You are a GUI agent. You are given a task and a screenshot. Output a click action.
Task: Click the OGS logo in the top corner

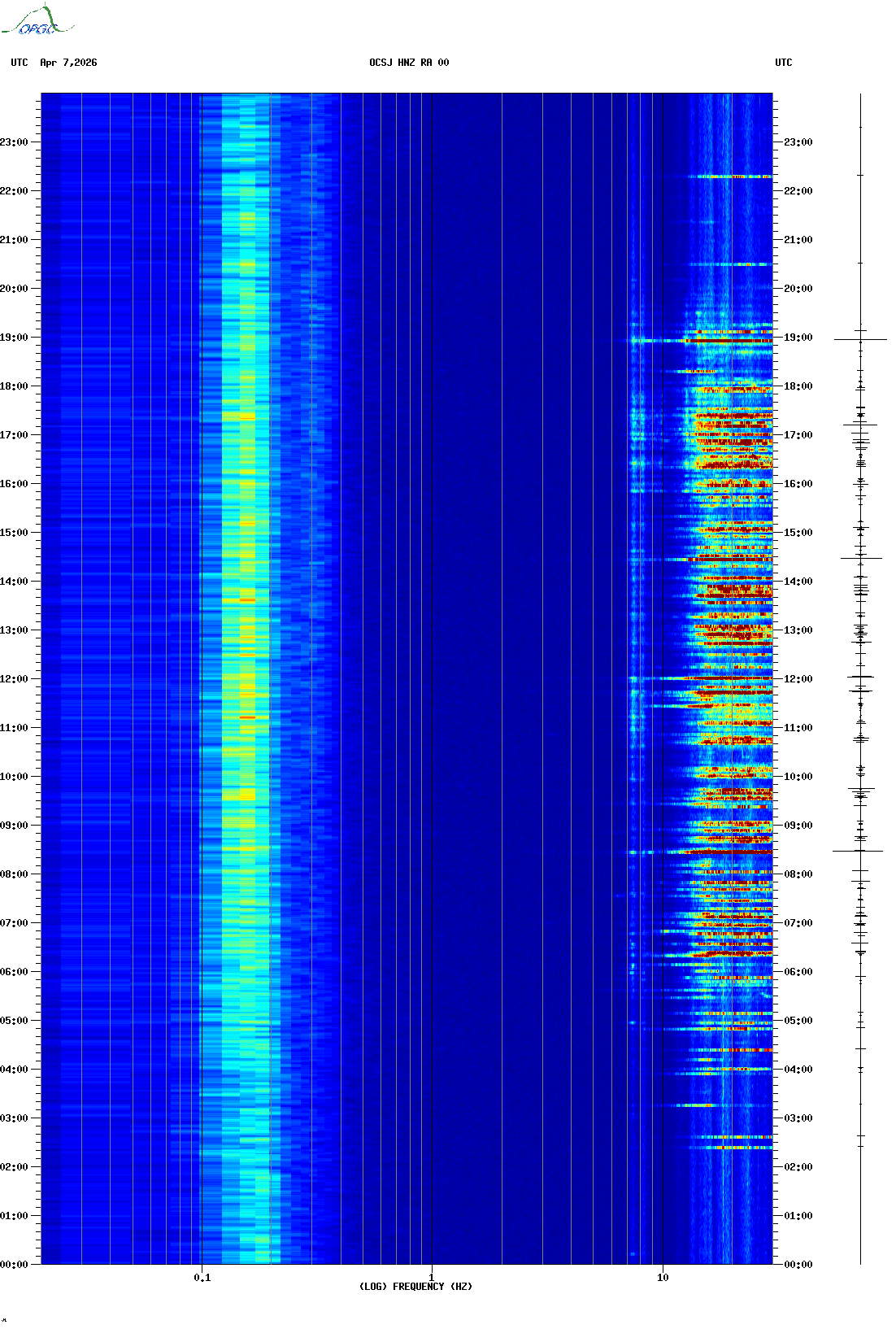pos(37,21)
